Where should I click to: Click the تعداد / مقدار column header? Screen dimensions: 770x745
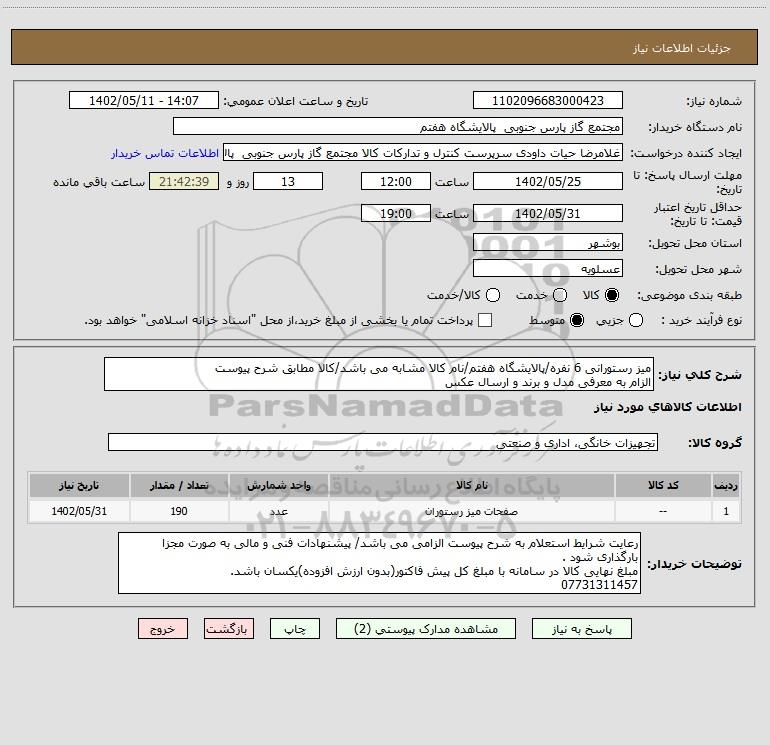point(179,485)
